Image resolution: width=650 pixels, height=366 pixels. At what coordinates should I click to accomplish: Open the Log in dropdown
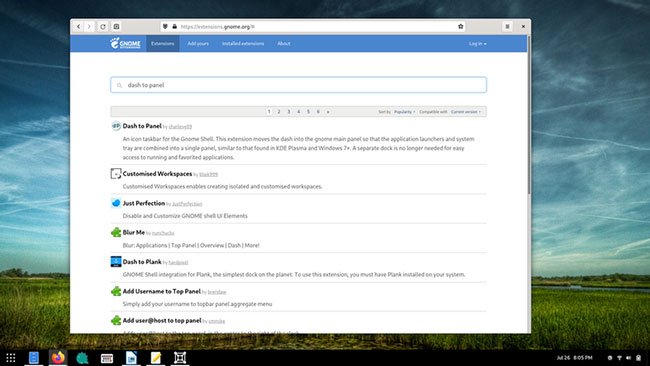click(478, 44)
